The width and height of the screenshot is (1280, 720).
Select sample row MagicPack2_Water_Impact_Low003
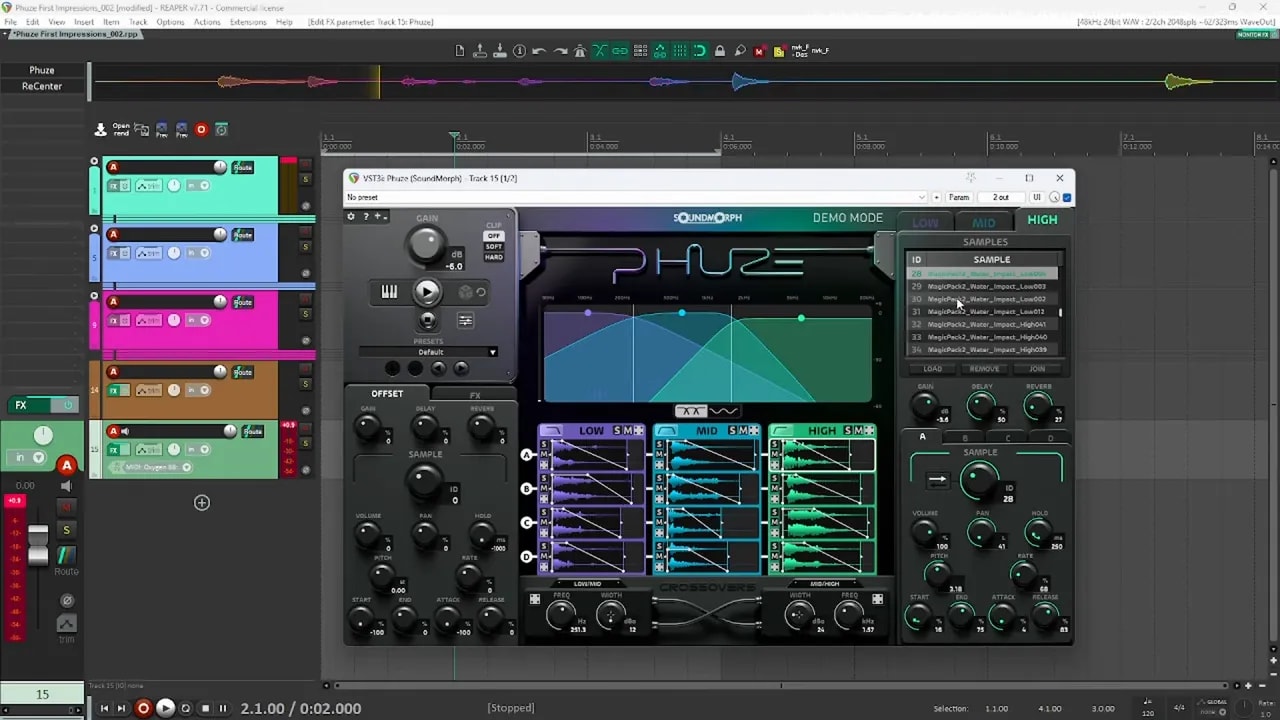982,286
